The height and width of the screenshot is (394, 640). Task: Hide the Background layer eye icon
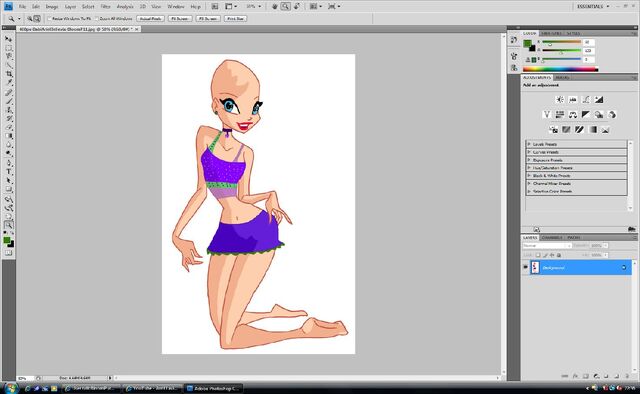(x=525, y=267)
